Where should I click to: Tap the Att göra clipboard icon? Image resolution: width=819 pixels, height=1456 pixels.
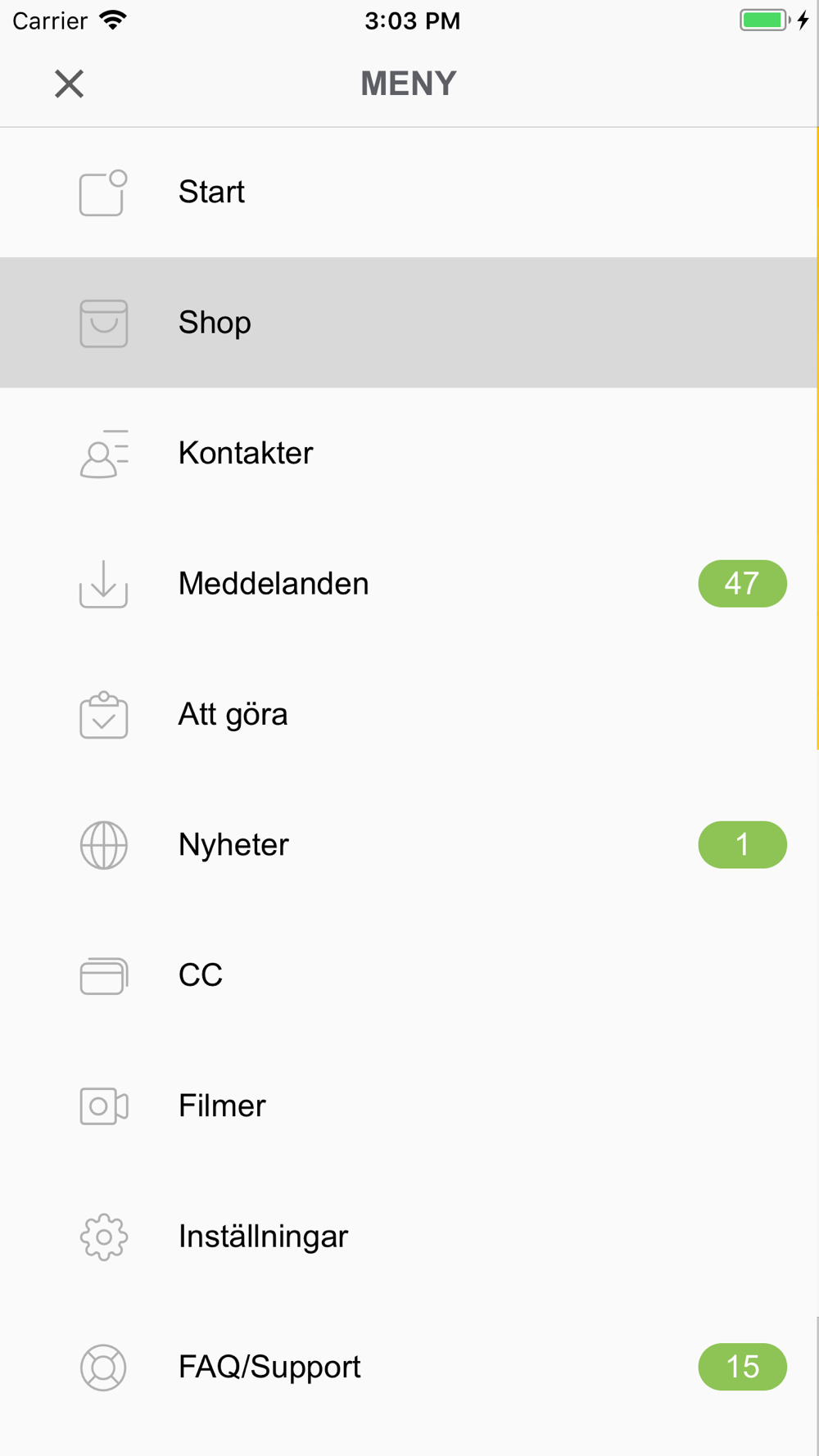tap(103, 715)
